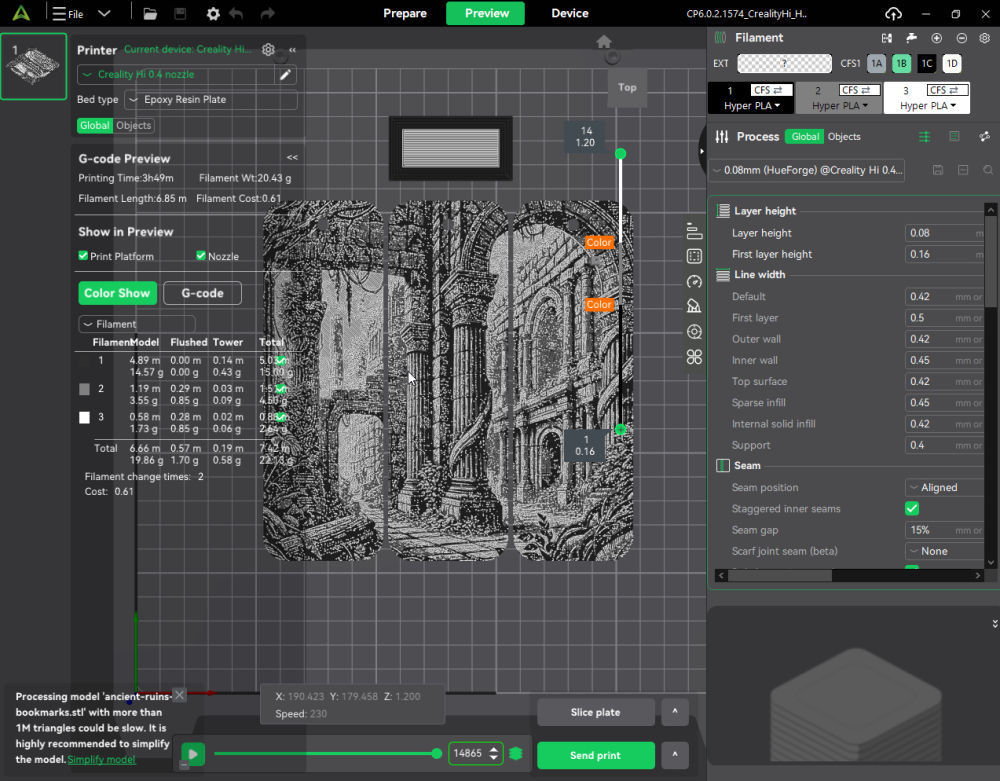Toggle the Print Platform checkbox

[83, 256]
